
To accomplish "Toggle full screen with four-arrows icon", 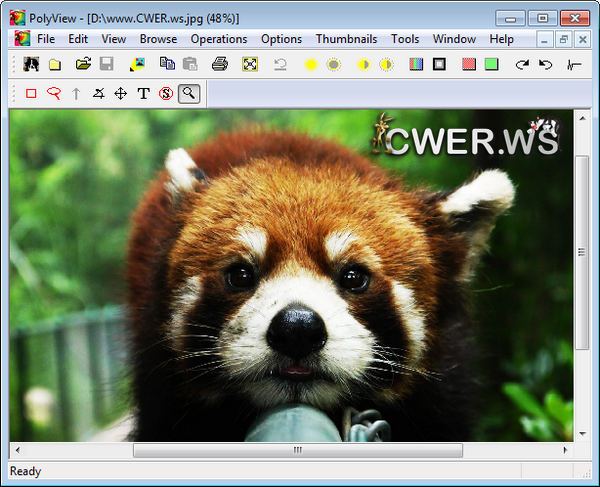I will (x=250, y=64).
